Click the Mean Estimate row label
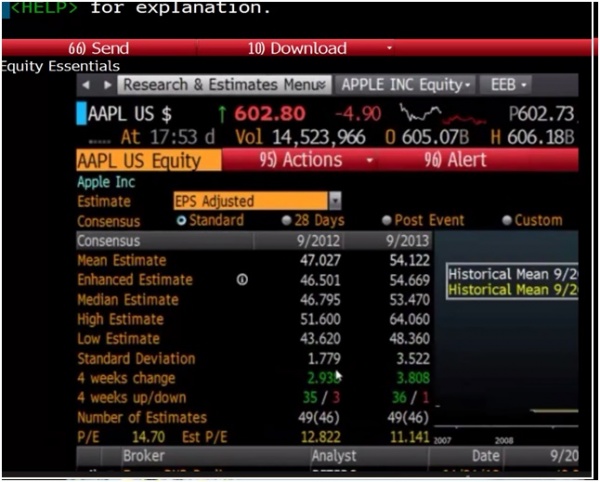 coord(122,261)
